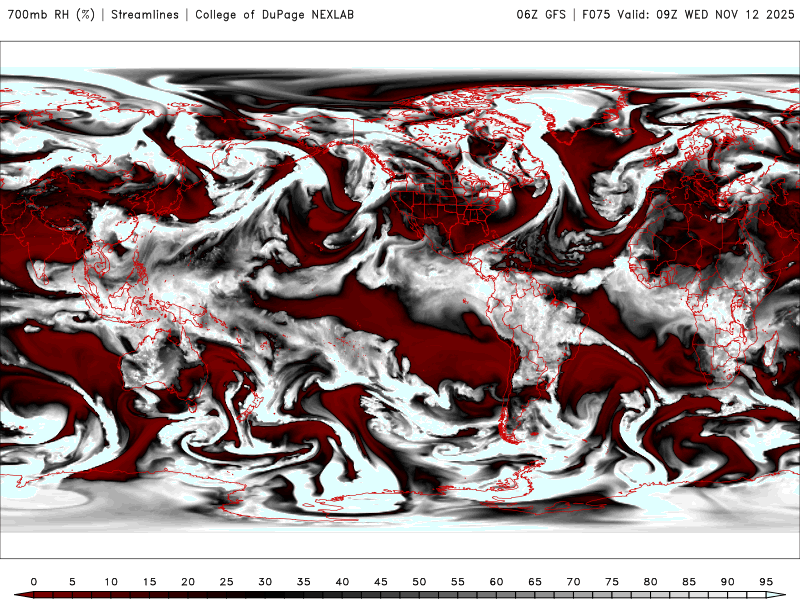800x600 pixels.
Task: Click the '60' colorbar scale label
Action: [x=496, y=582]
